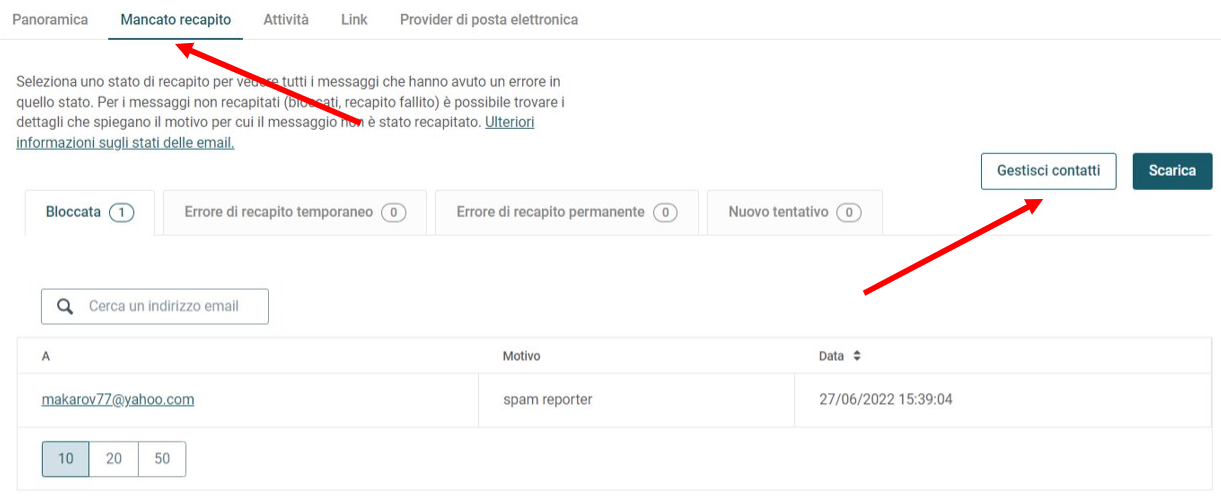Click the Gestisci contatti button
Viewport: 1221px width, 500px height.
click(1048, 171)
